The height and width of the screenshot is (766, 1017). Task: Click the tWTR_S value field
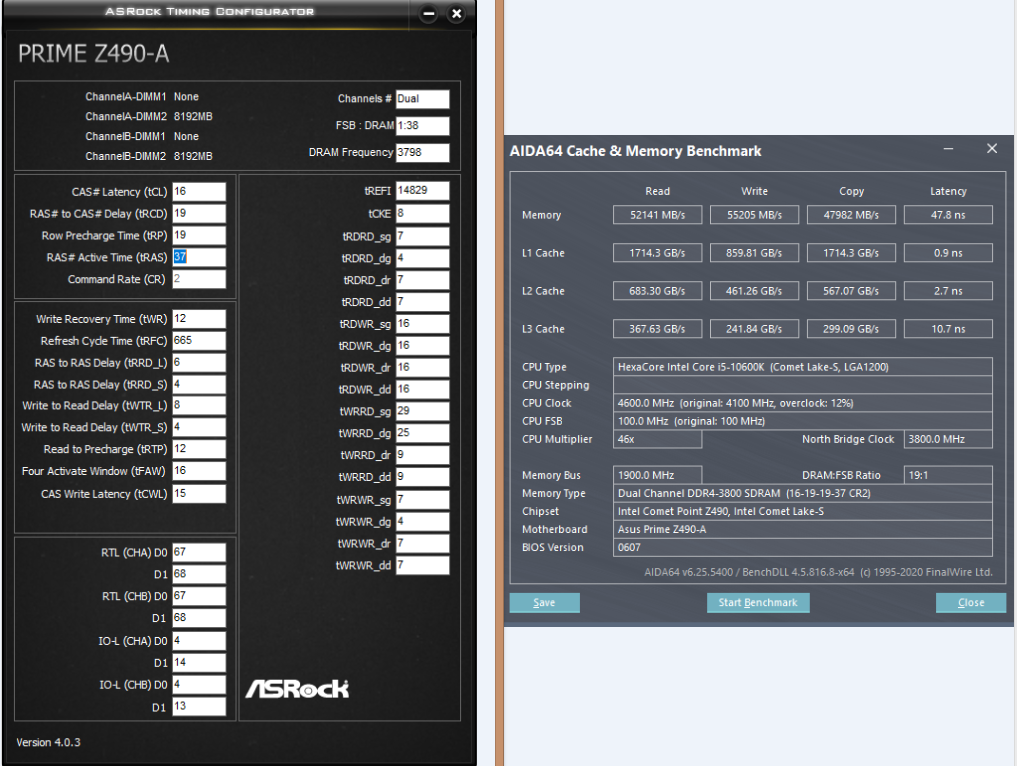(198, 427)
